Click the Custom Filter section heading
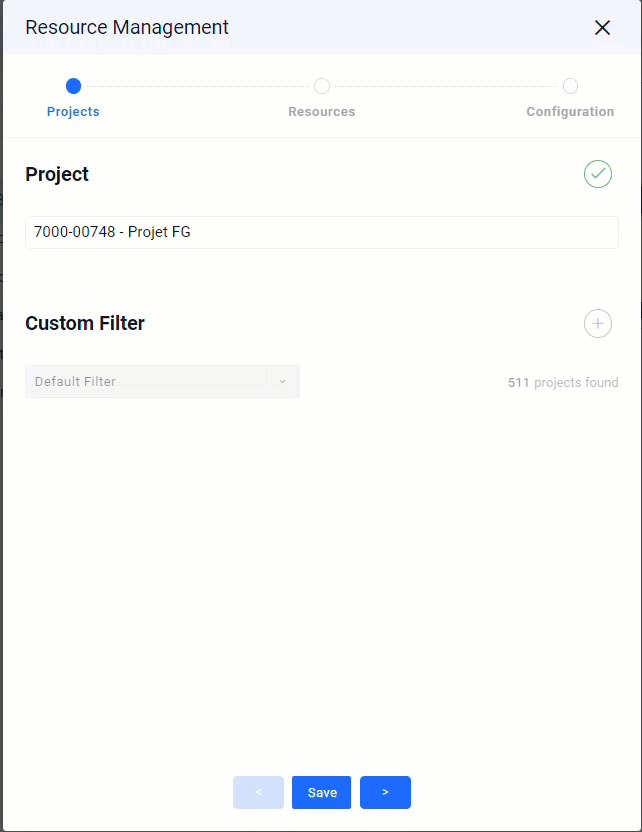Screen dimensions: 642x832 [x=85, y=323]
